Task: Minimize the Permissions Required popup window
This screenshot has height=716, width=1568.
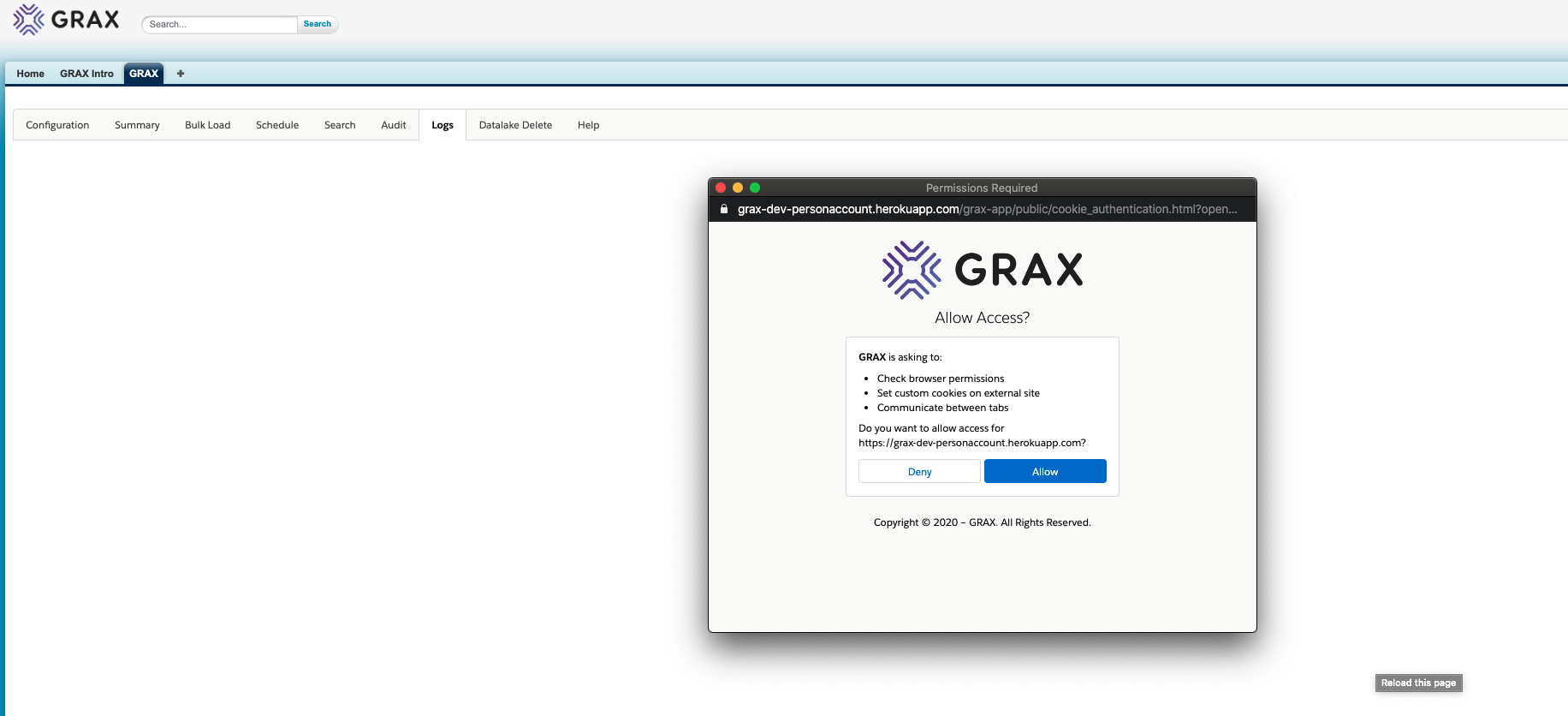Action: (738, 188)
